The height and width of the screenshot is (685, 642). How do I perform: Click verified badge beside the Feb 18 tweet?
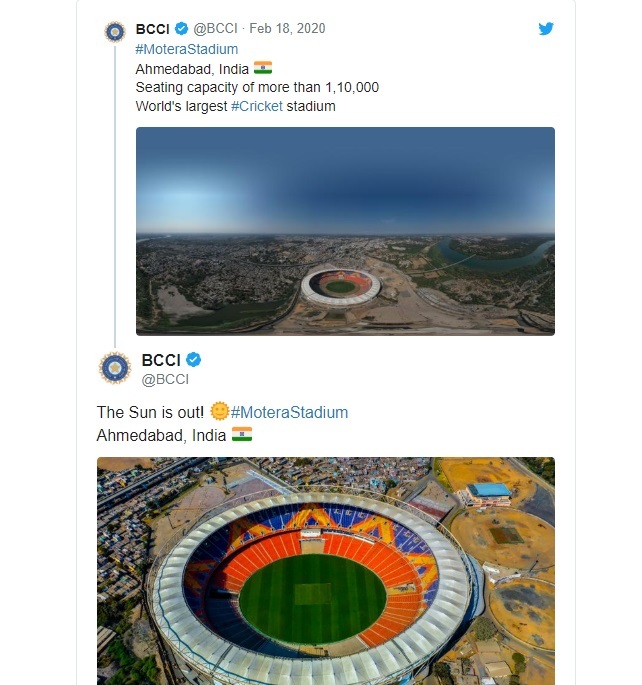[x=181, y=29]
